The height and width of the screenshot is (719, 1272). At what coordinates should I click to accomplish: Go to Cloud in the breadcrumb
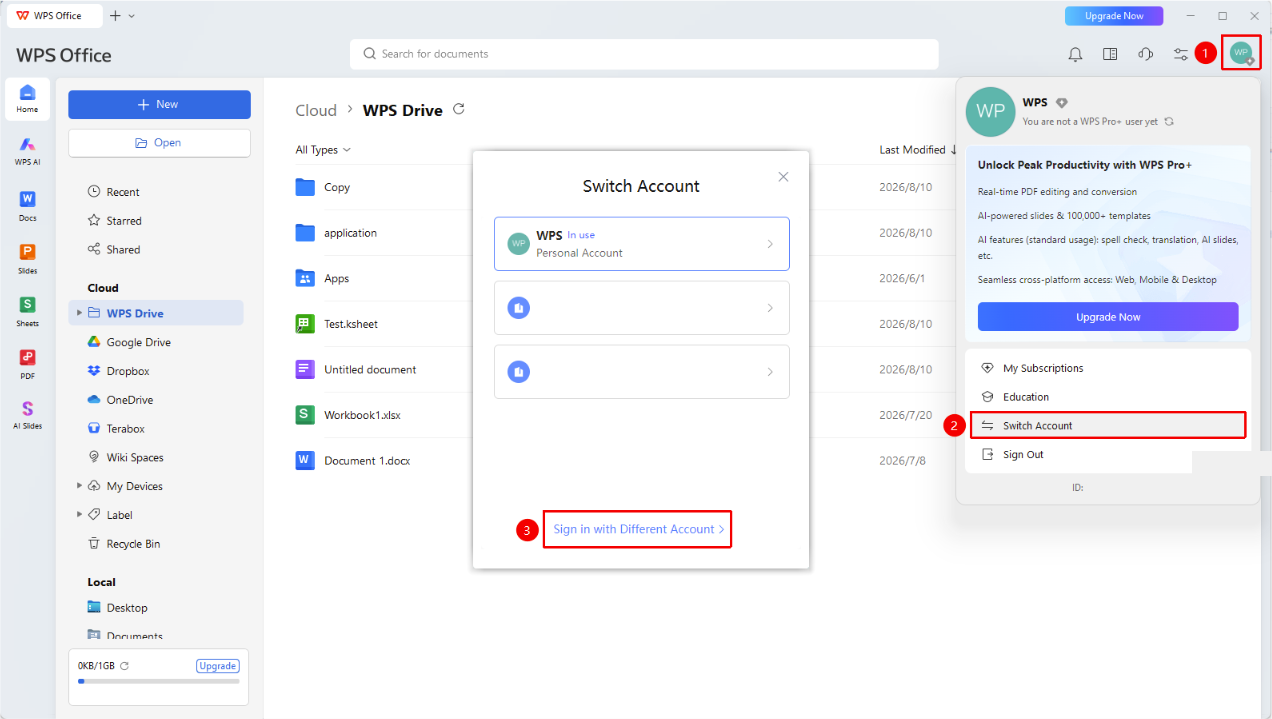(x=316, y=110)
